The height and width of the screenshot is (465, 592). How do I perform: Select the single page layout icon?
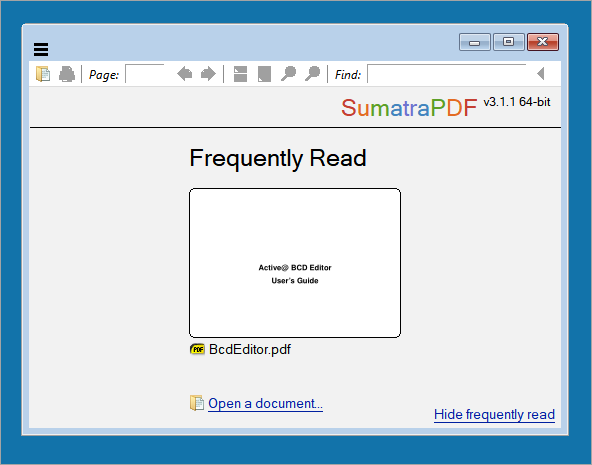coord(264,74)
